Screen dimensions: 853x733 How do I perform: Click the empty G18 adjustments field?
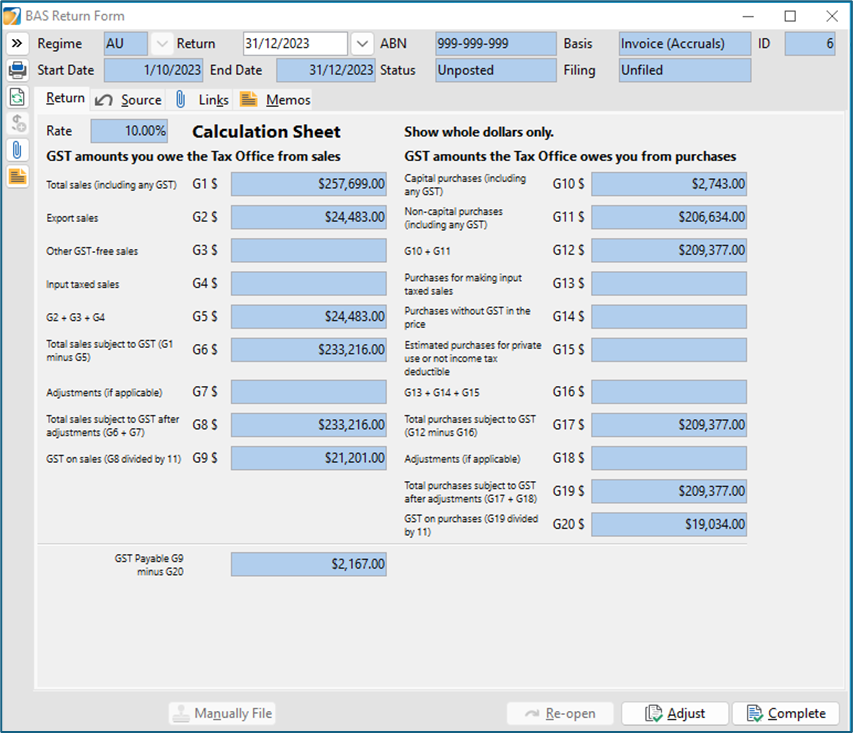point(669,458)
